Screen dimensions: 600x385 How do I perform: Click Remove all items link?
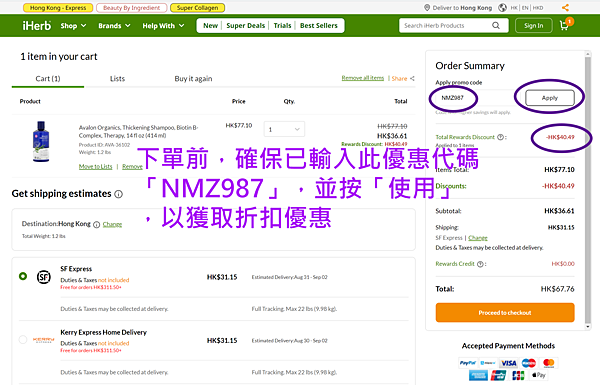(x=362, y=78)
